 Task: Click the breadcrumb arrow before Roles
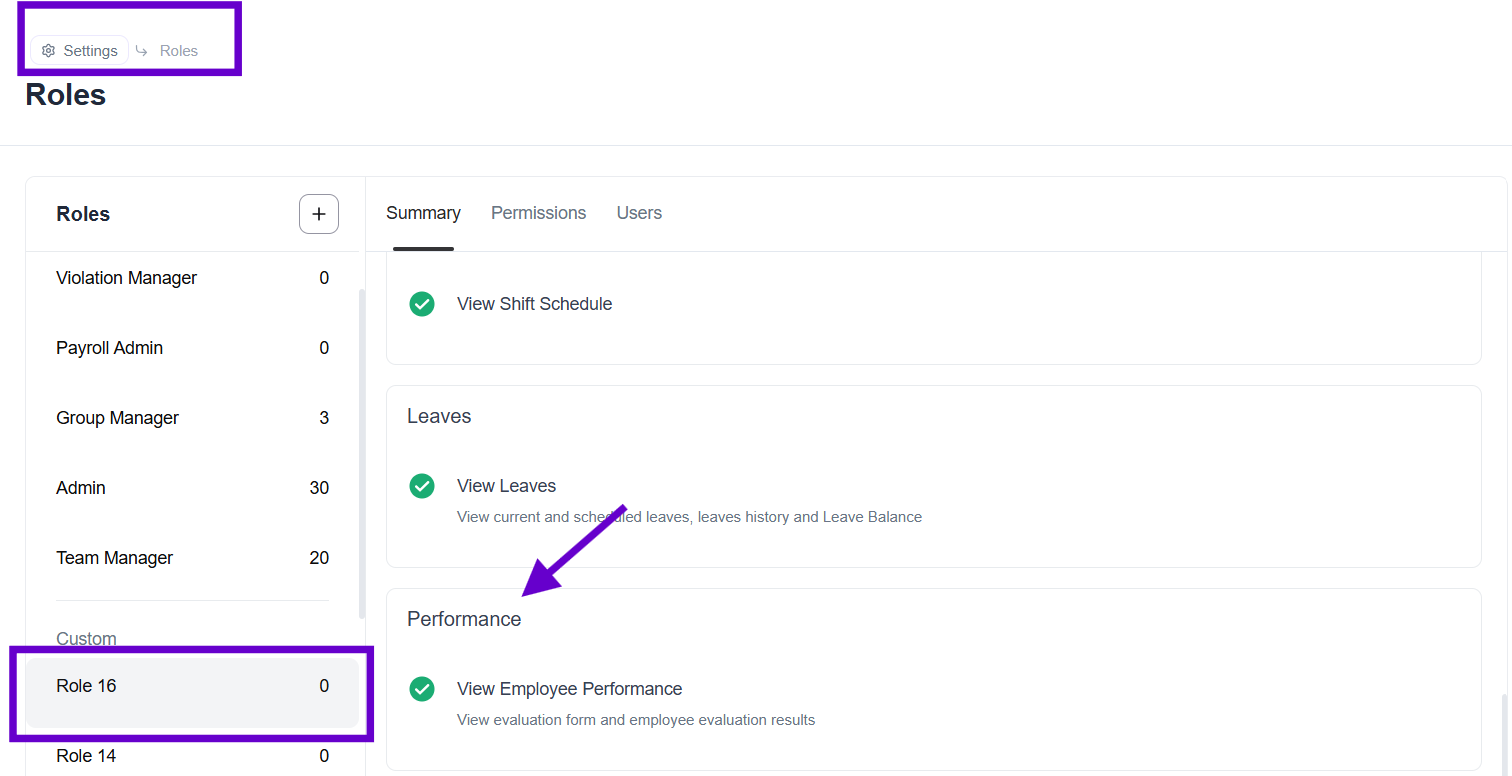[142, 51]
